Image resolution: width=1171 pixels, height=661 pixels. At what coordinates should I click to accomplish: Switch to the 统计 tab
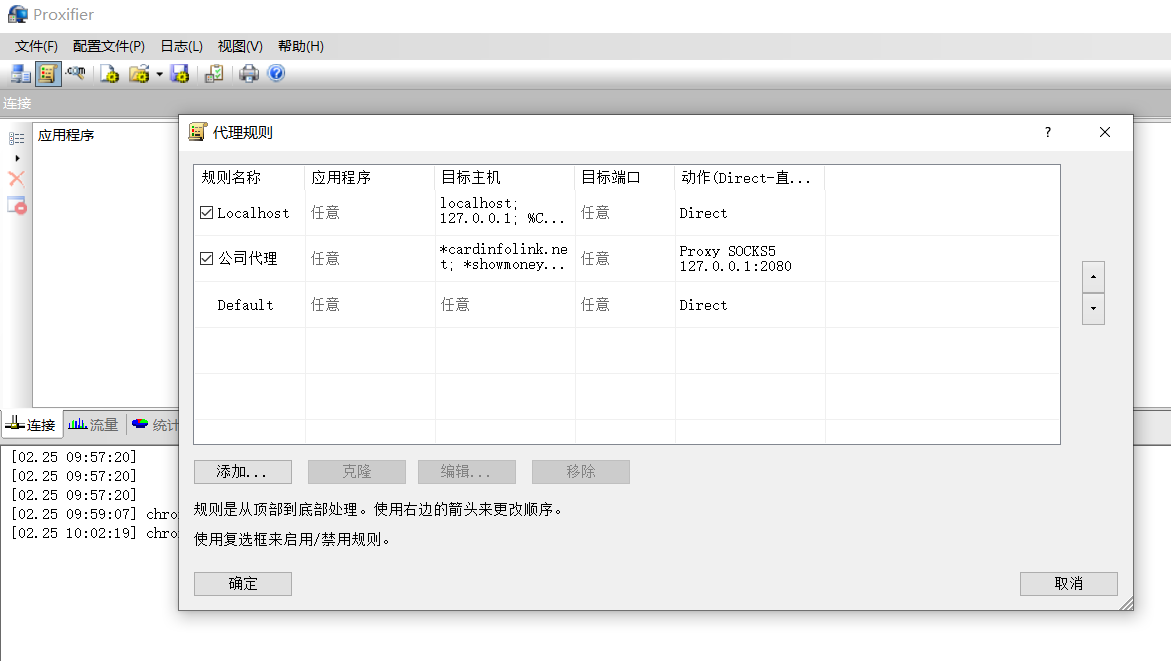coord(155,425)
